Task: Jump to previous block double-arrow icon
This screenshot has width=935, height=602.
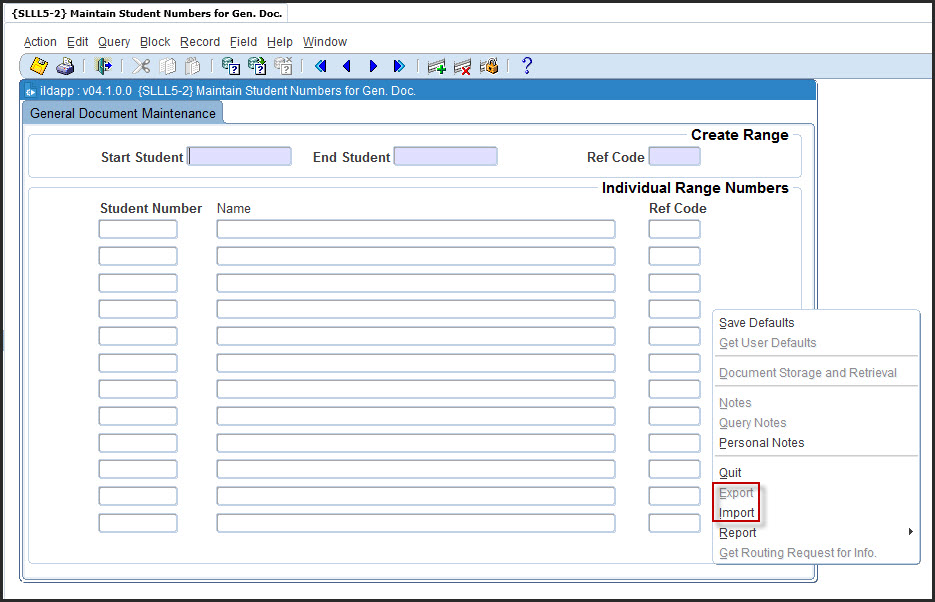Action: tap(321, 66)
